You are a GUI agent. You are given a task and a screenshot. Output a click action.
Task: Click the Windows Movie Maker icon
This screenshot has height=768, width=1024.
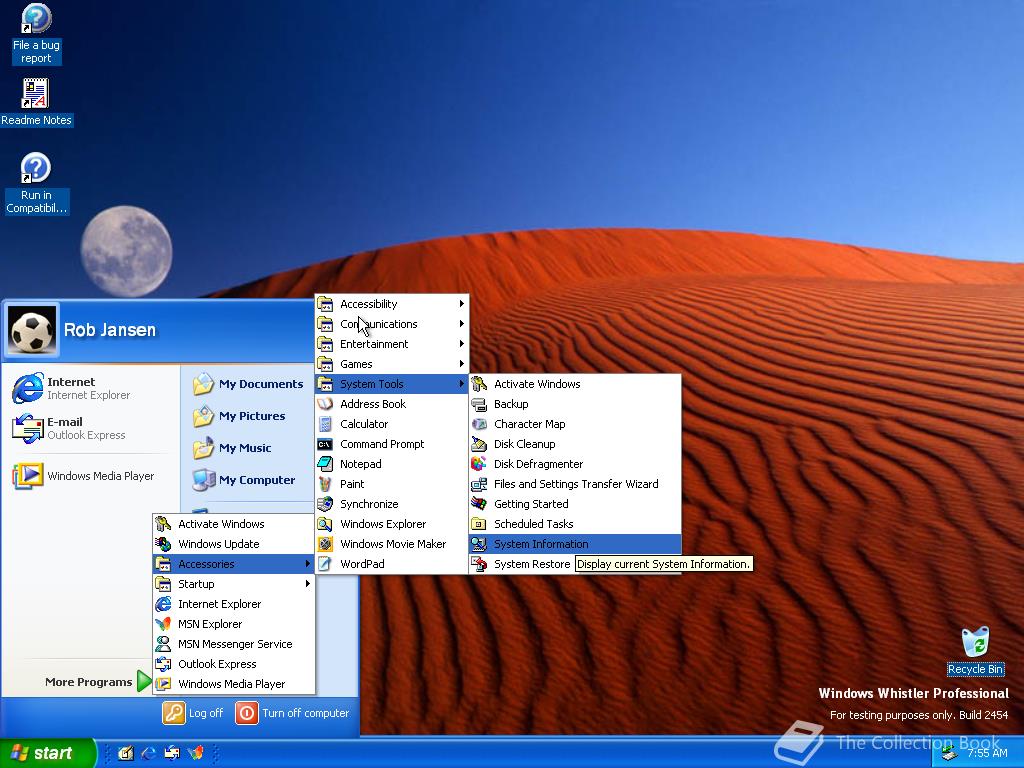(325, 544)
